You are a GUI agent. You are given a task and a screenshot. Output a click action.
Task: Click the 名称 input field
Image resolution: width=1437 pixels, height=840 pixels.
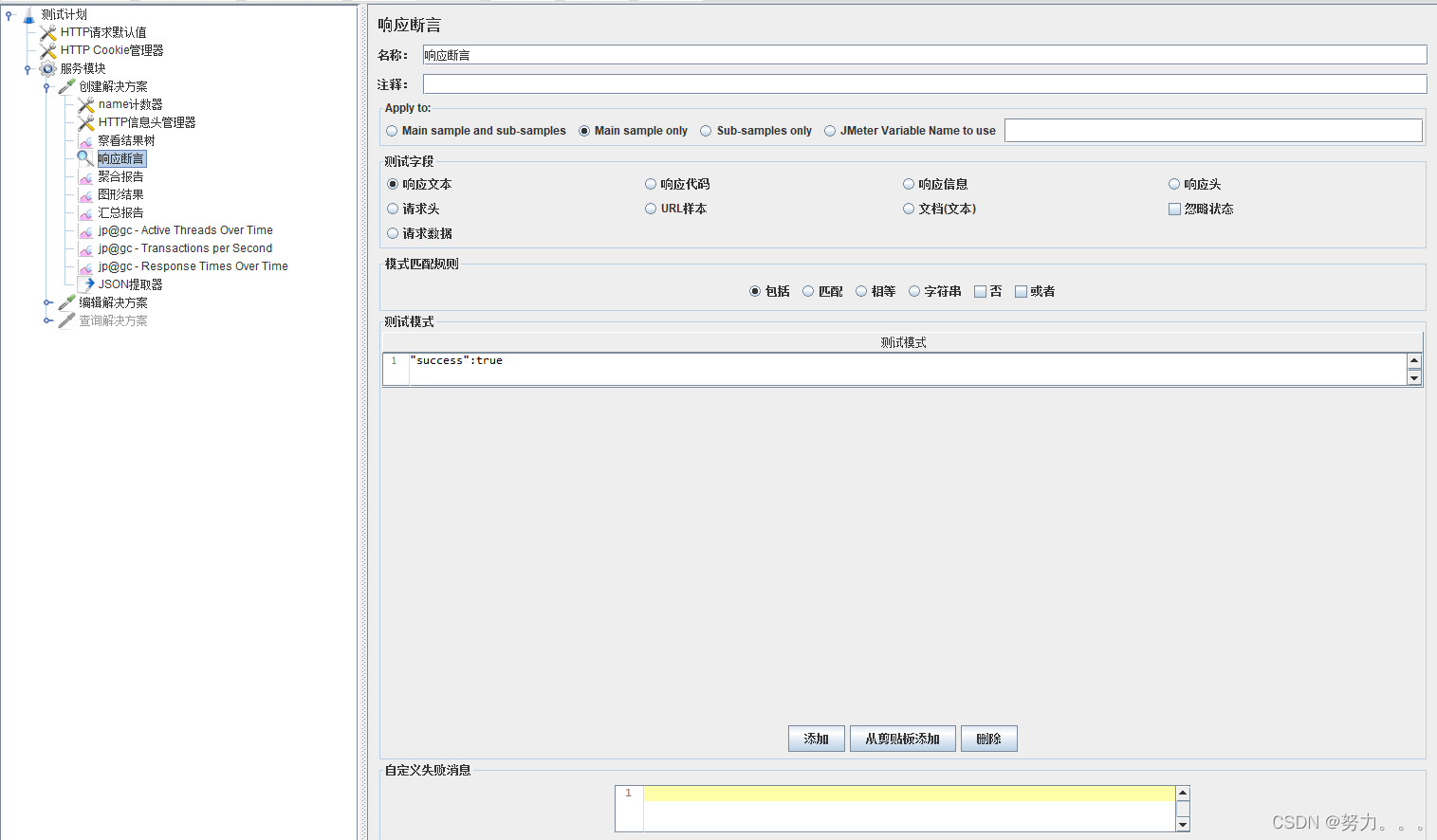pos(924,55)
